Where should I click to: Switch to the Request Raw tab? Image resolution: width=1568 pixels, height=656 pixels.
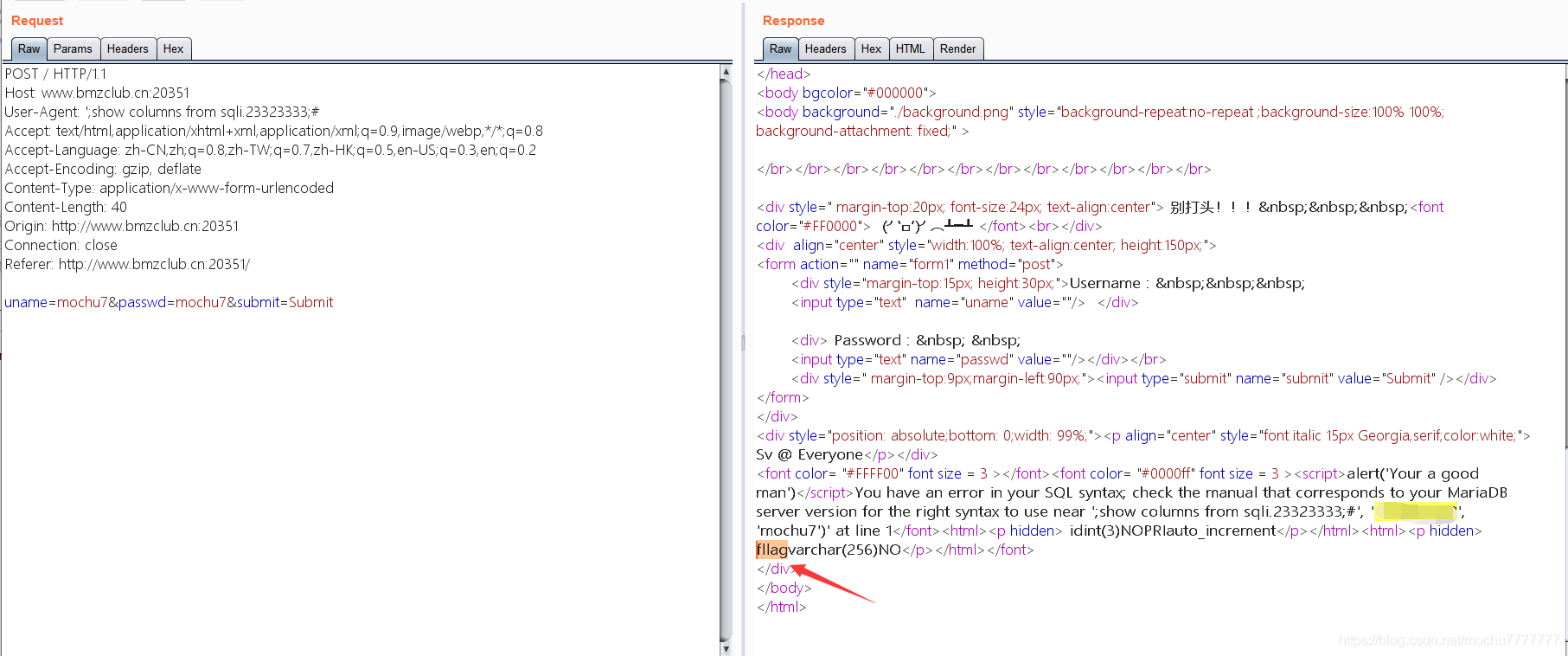[x=29, y=49]
